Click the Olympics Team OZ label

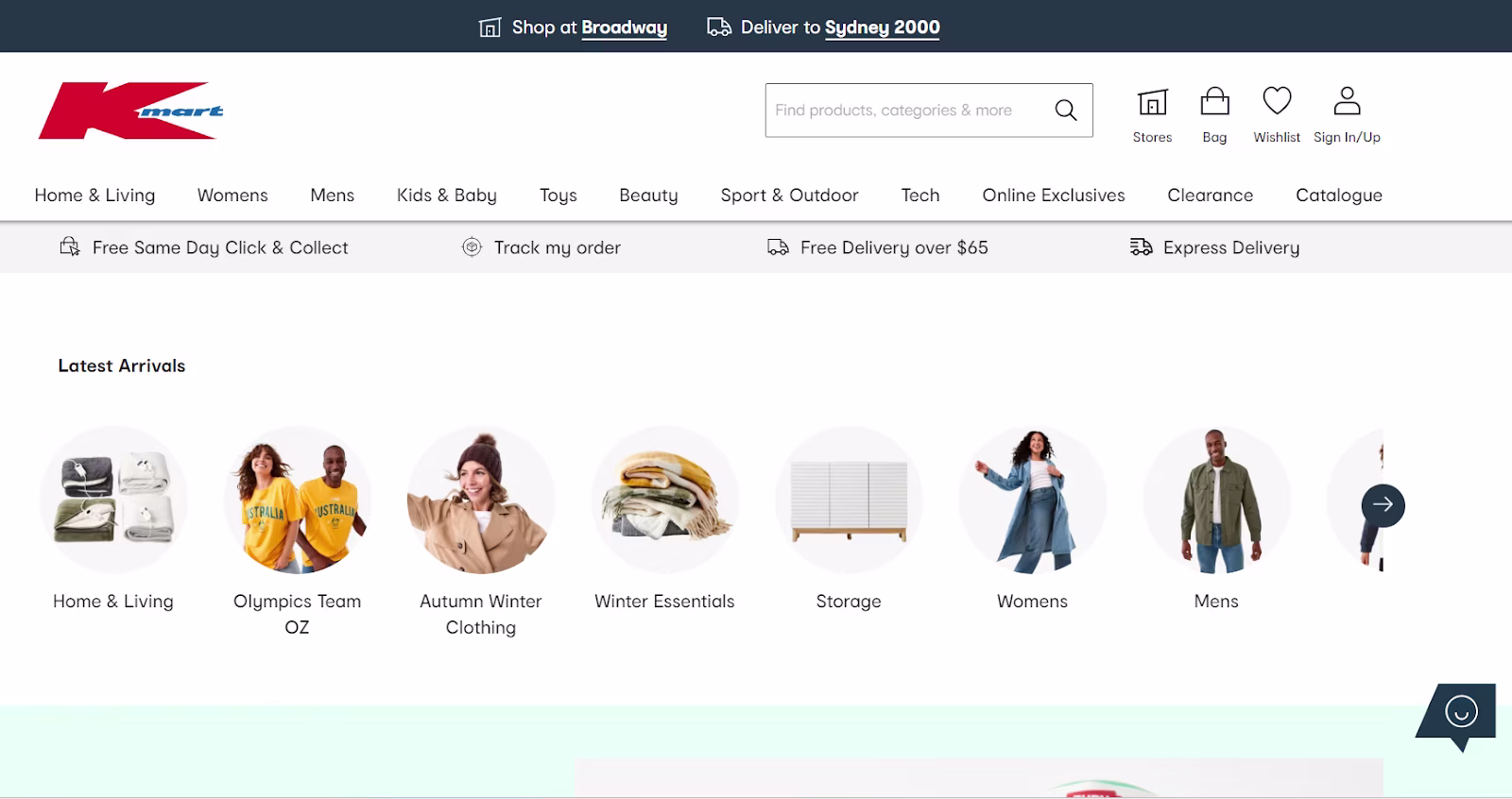tap(298, 614)
